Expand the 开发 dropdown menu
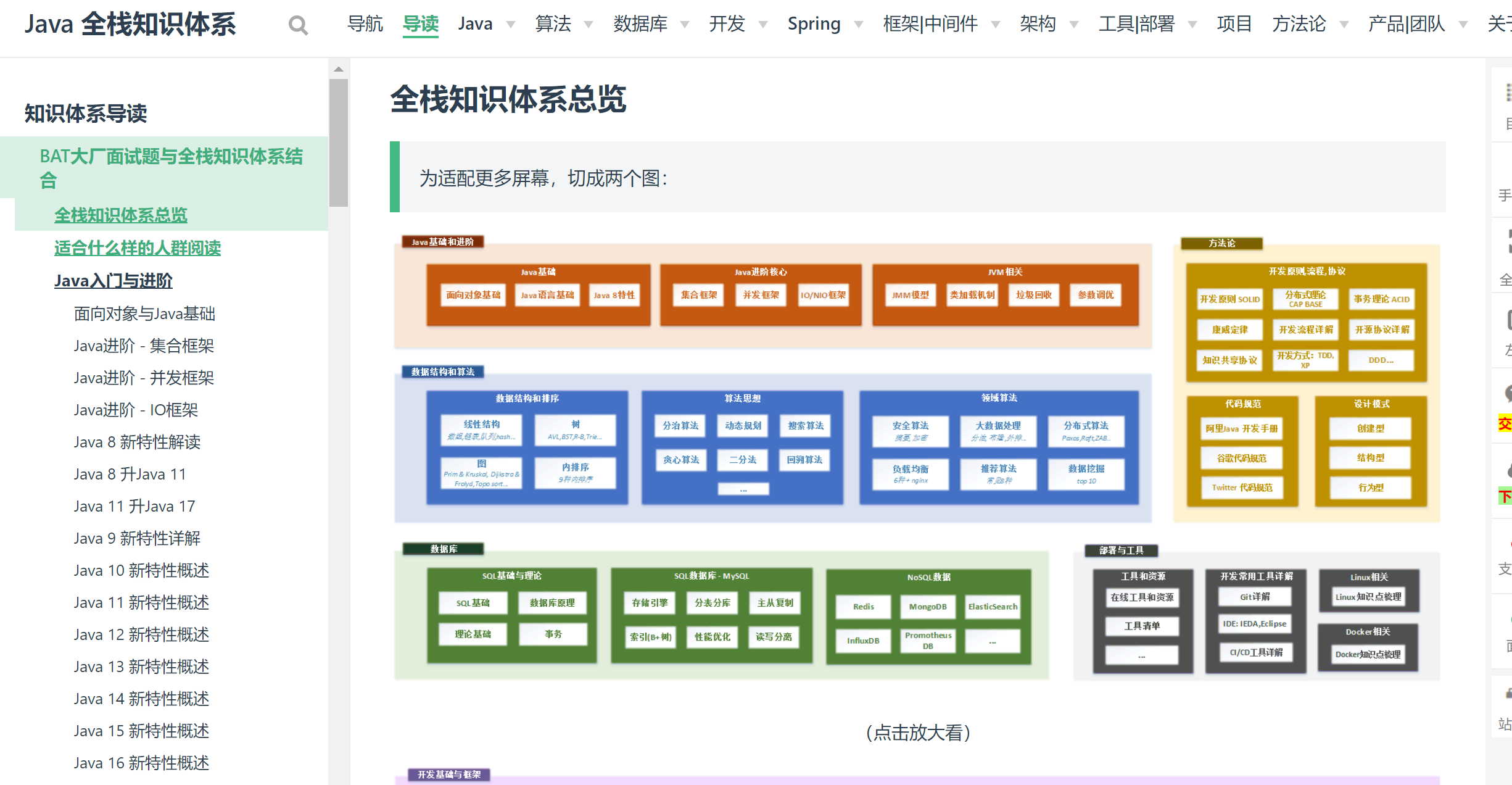 click(738, 24)
